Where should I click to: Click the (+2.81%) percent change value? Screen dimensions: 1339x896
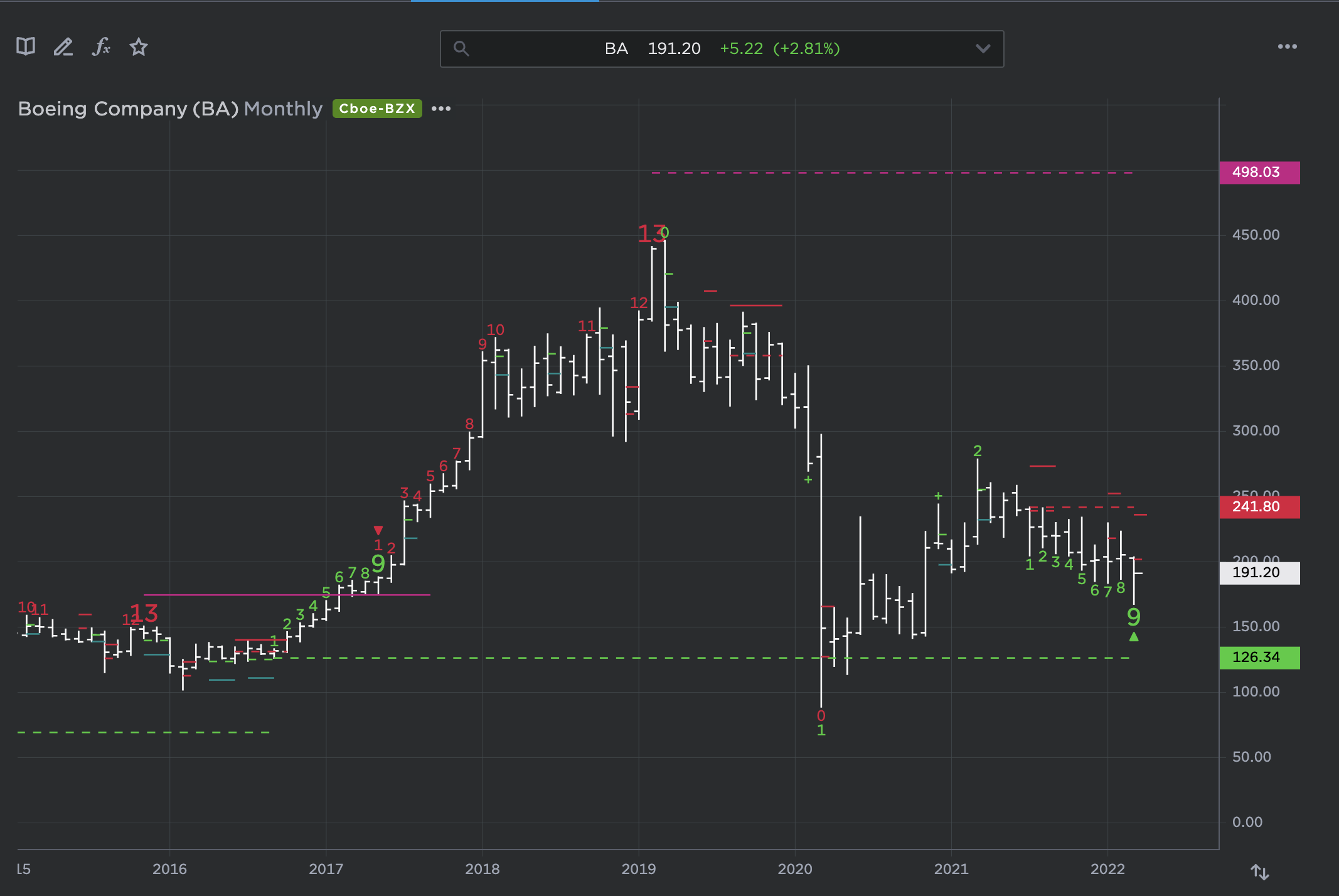coord(806,48)
